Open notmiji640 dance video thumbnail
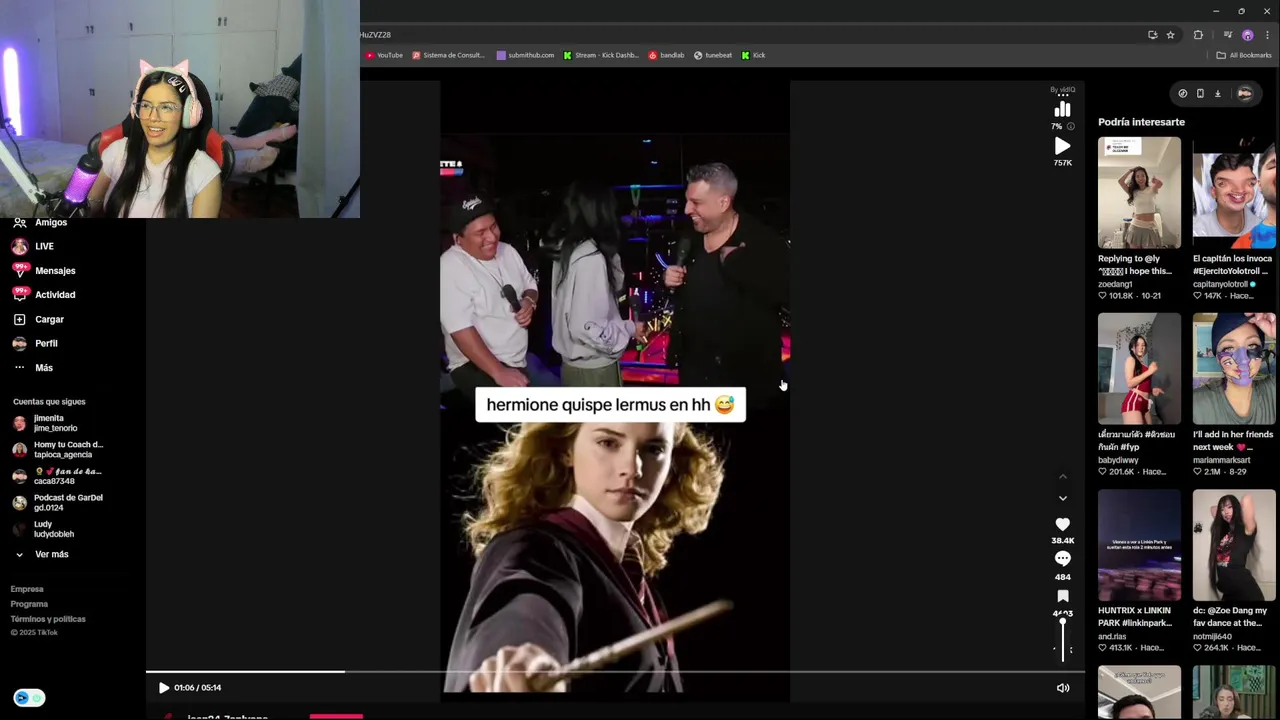1280x720 pixels. click(x=1234, y=545)
